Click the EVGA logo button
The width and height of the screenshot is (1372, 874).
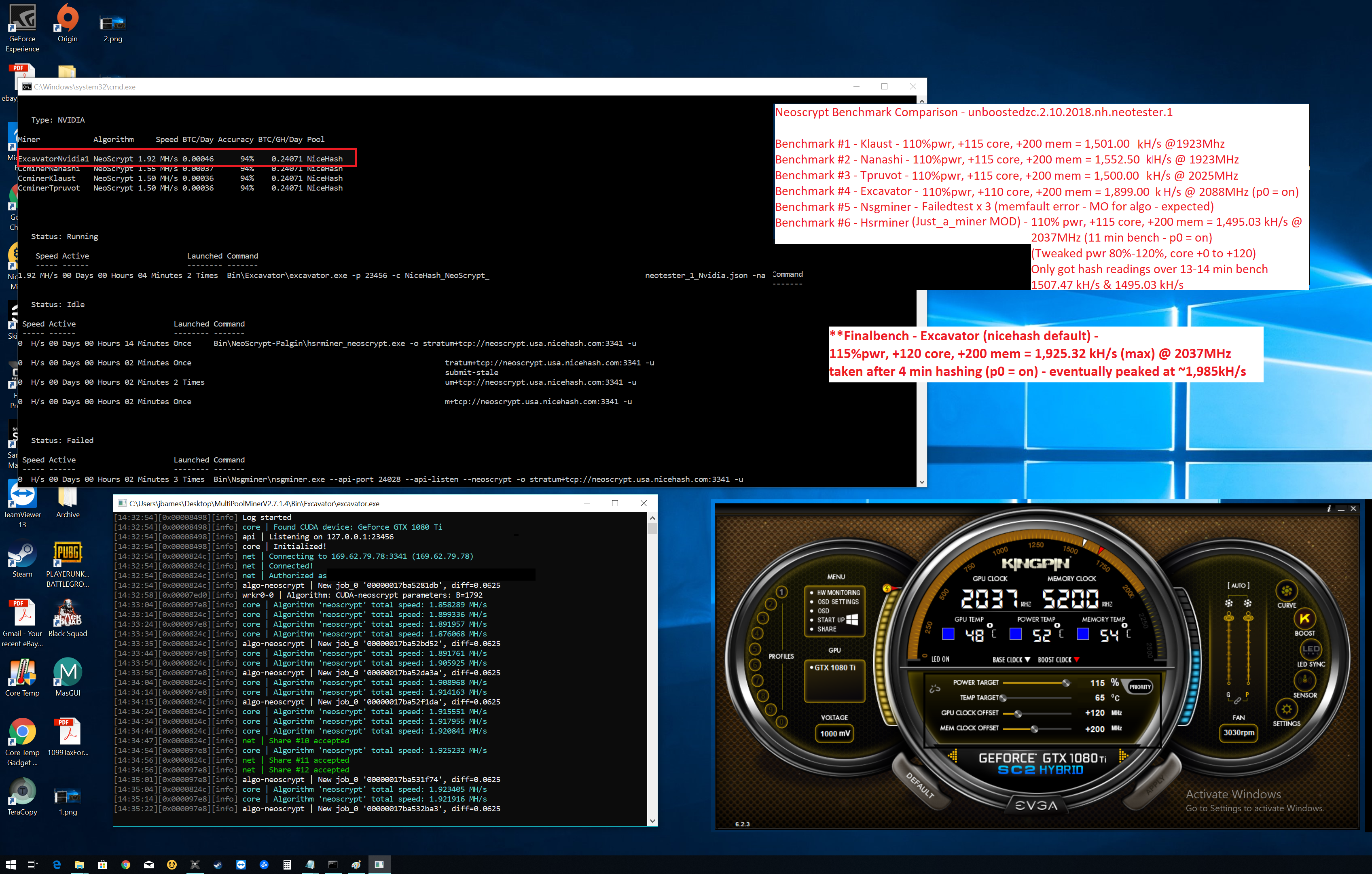[1036, 805]
